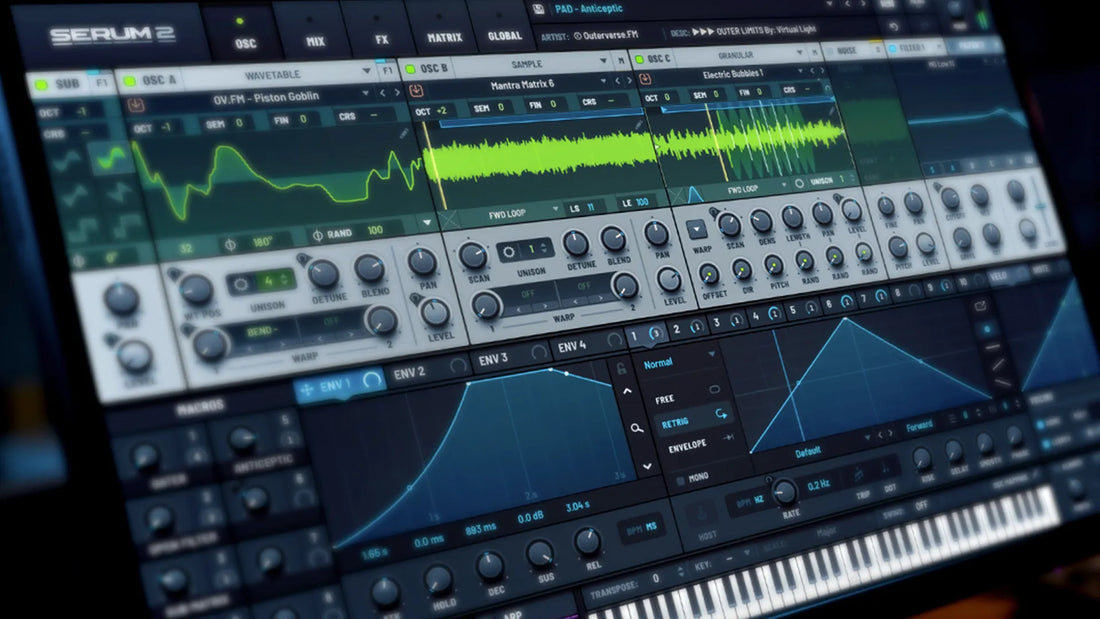
Task: Select the highlighted green sub waveform shape
Action: click(x=111, y=159)
